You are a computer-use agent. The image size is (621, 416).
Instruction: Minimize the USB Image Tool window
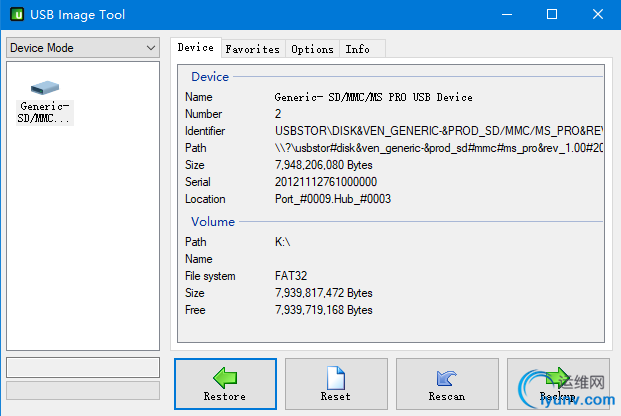[x=507, y=15]
